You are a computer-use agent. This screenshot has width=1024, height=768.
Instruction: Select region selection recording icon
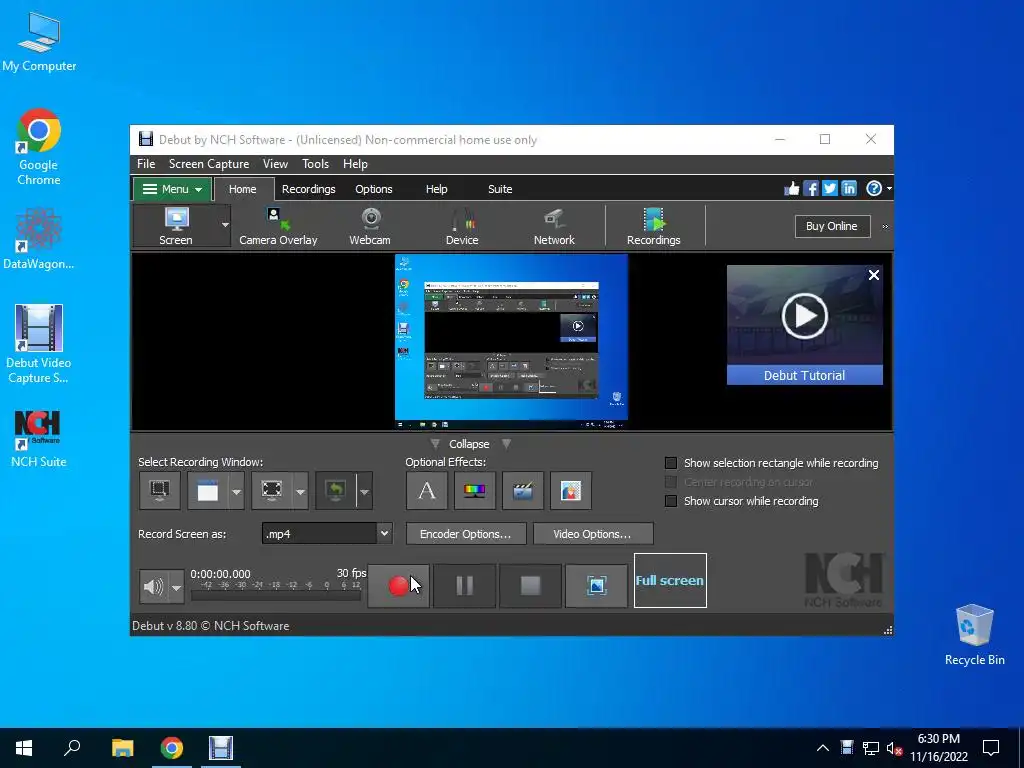272,490
